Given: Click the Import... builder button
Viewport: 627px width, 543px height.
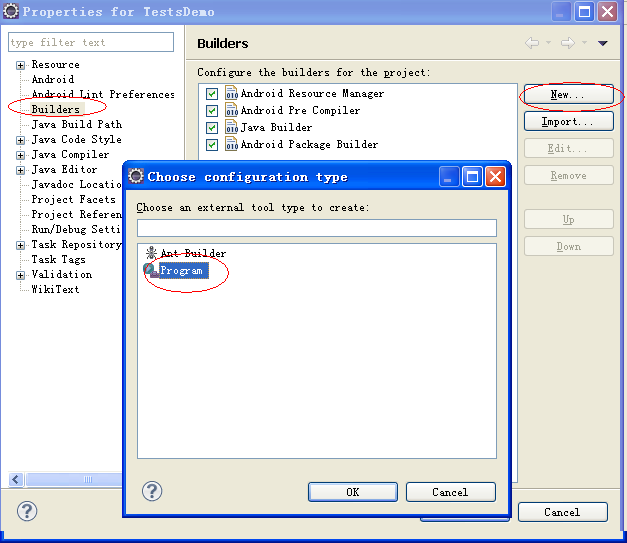Looking at the screenshot, I should [569, 121].
